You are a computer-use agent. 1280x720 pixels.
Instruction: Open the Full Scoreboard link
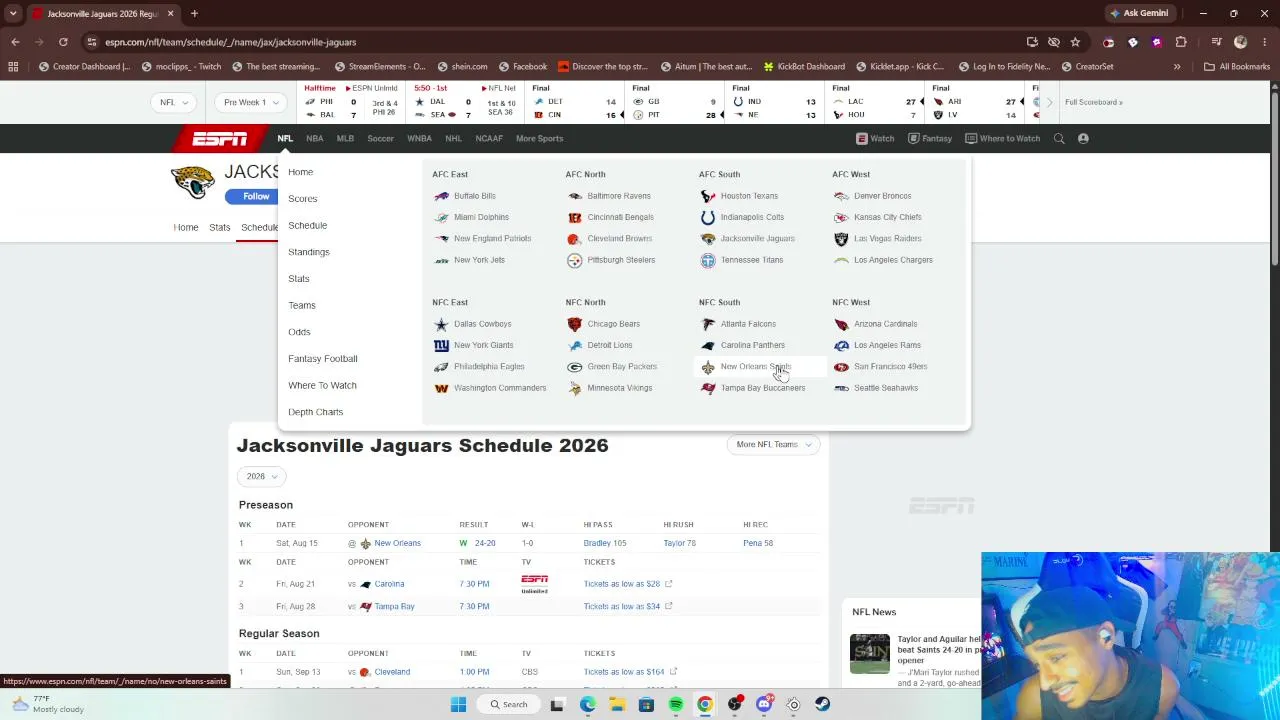click(x=1094, y=102)
